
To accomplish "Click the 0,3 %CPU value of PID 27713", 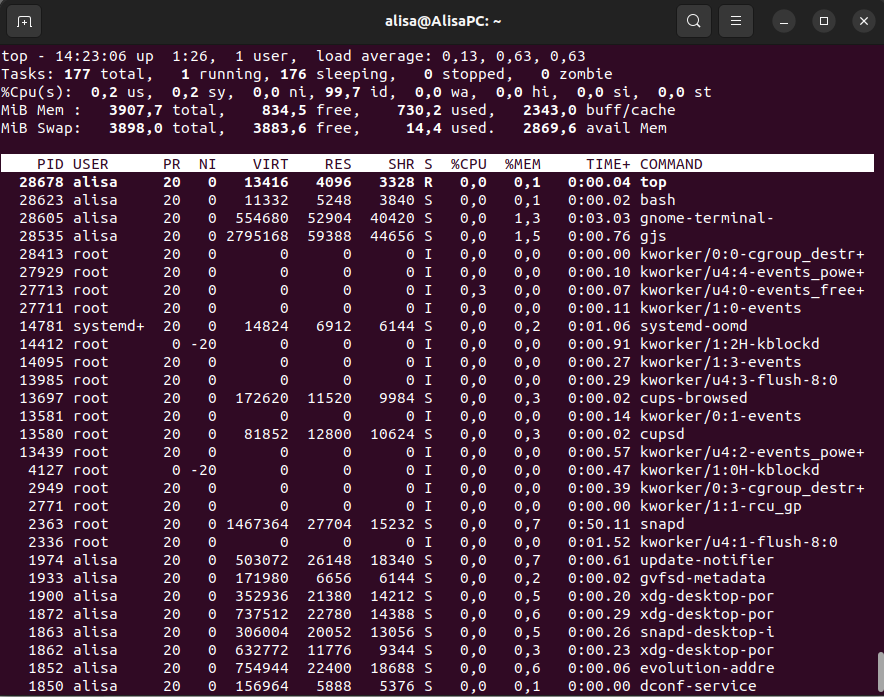I will coord(473,290).
